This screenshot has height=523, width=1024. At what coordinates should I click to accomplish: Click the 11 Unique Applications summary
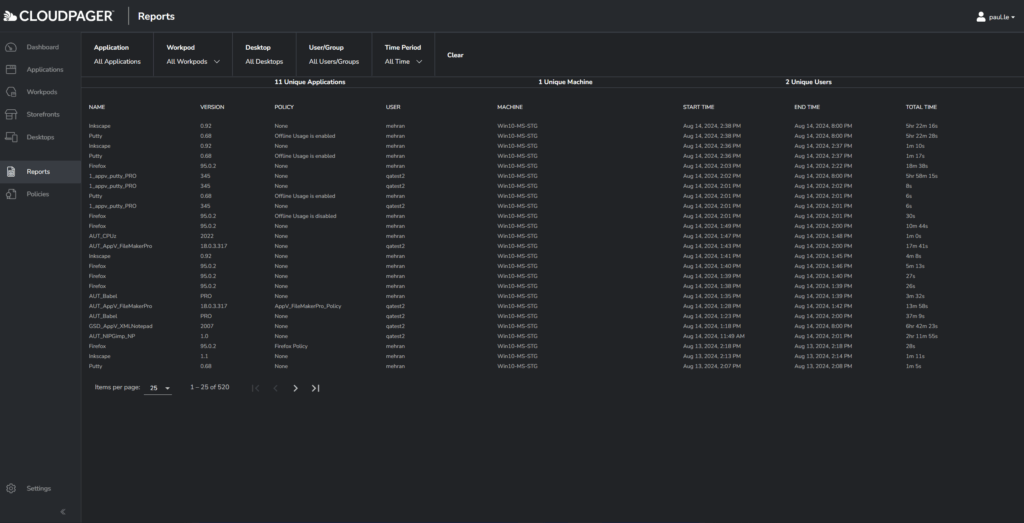click(310, 82)
